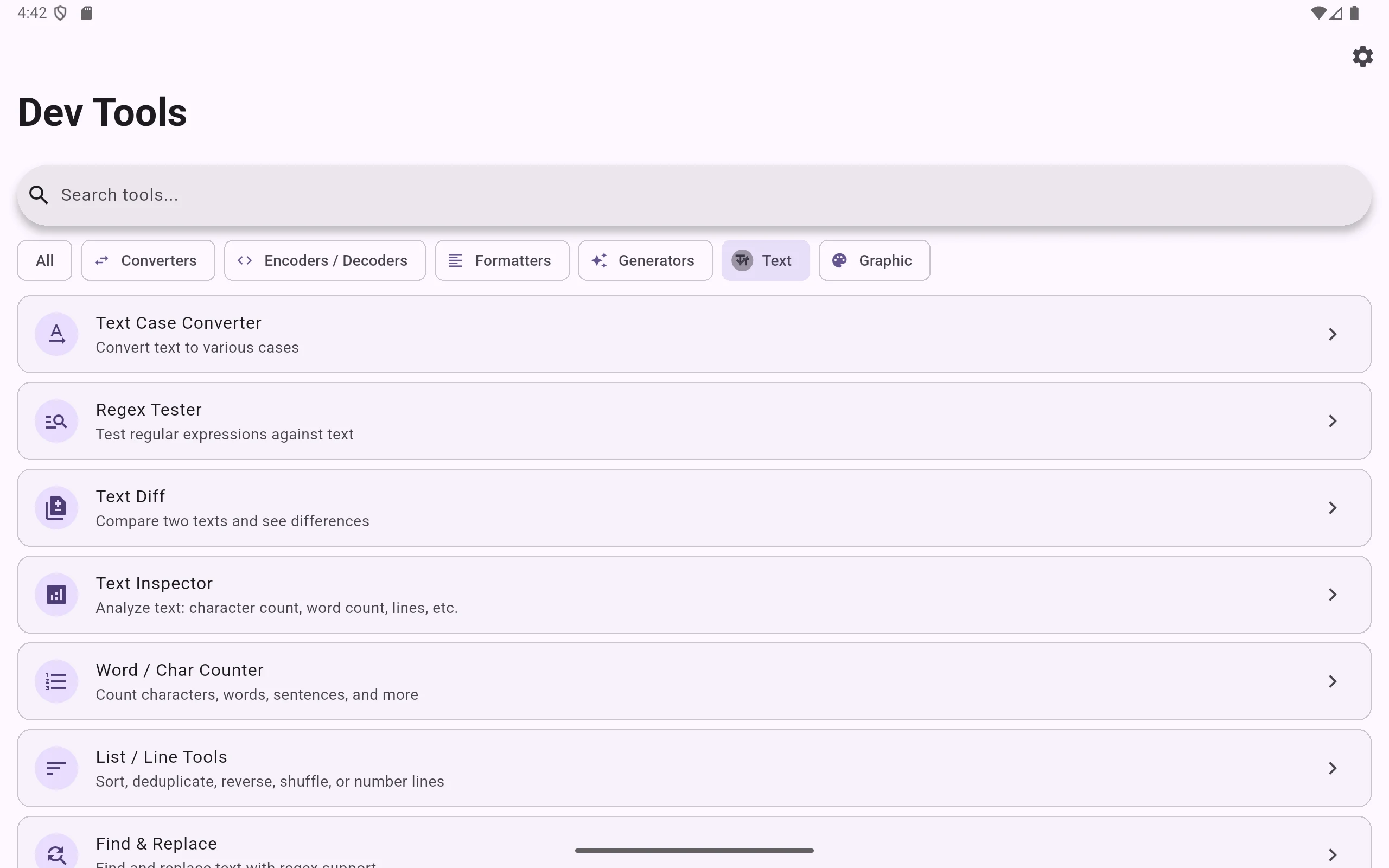Open the List / Line Tools title
This screenshot has height=868, width=1389.
(x=161, y=757)
